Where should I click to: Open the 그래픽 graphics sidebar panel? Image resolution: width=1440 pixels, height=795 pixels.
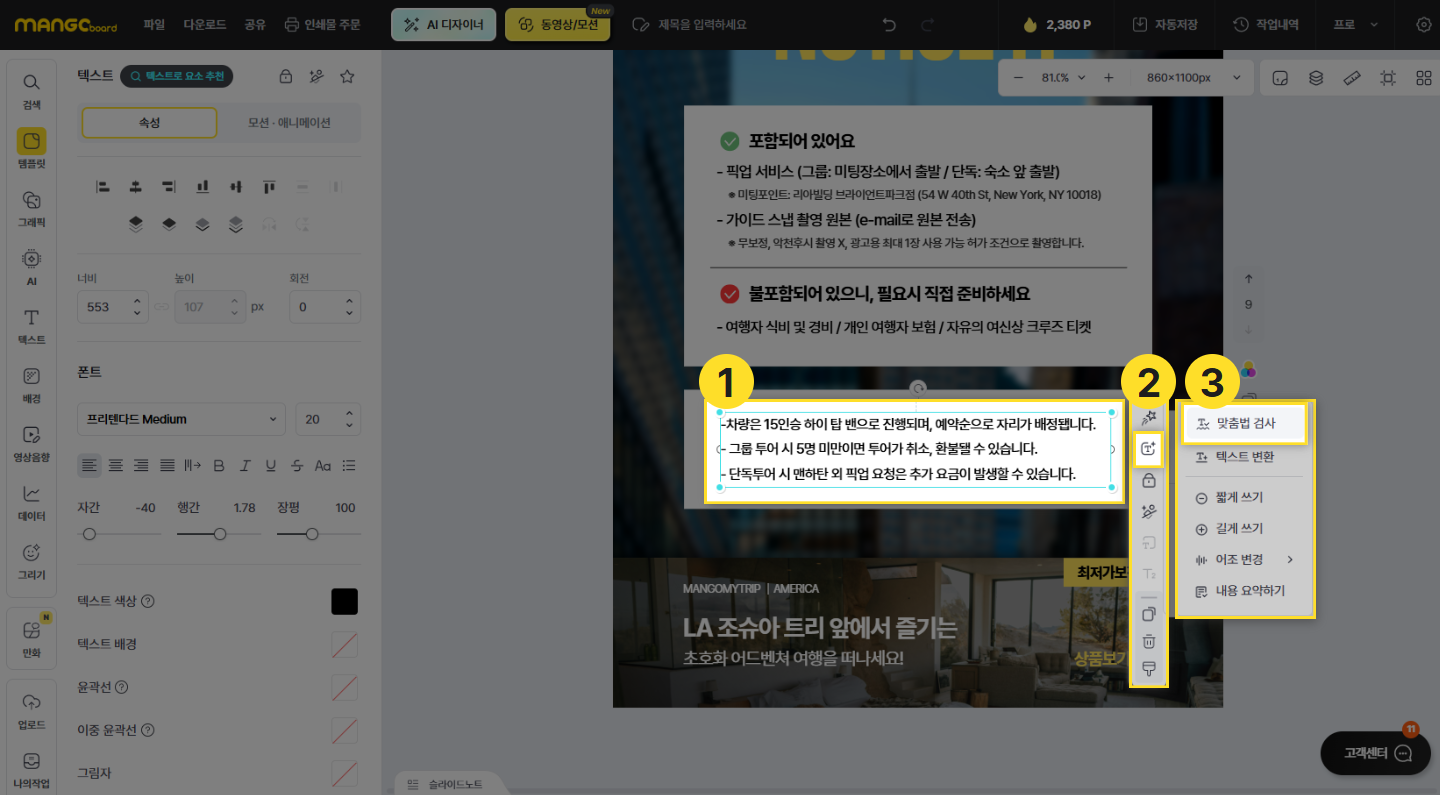pos(31,207)
